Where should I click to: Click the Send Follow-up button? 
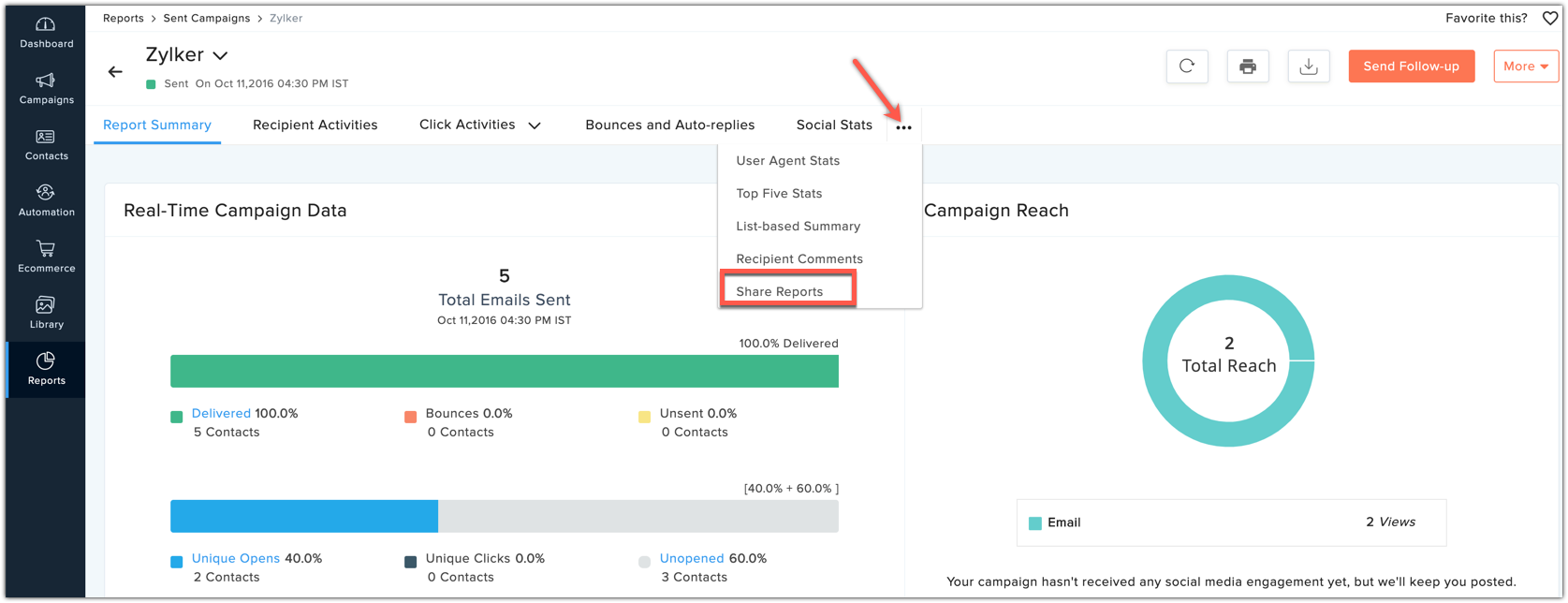[x=1412, y=66]
